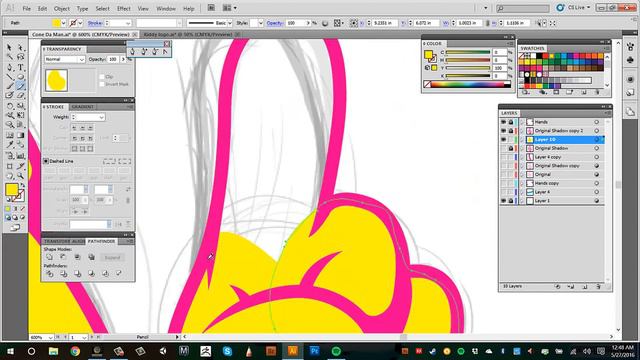
Task: Select the Type tool
Action: pos(20,67)
